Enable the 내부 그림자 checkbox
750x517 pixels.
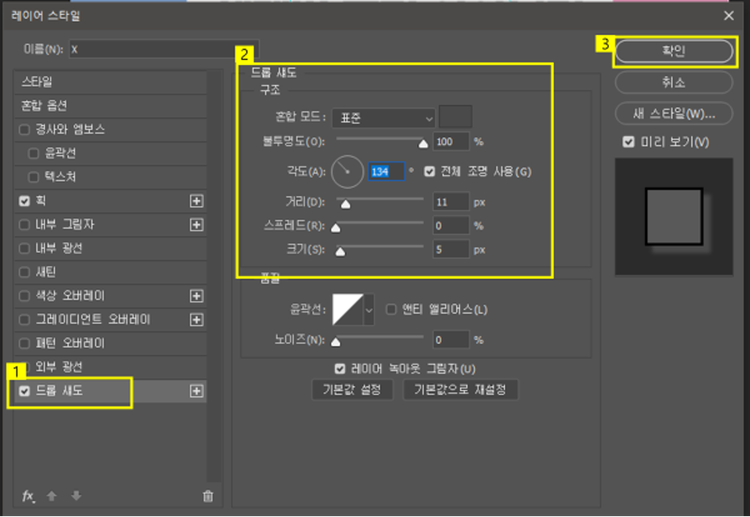pos(24,225)
